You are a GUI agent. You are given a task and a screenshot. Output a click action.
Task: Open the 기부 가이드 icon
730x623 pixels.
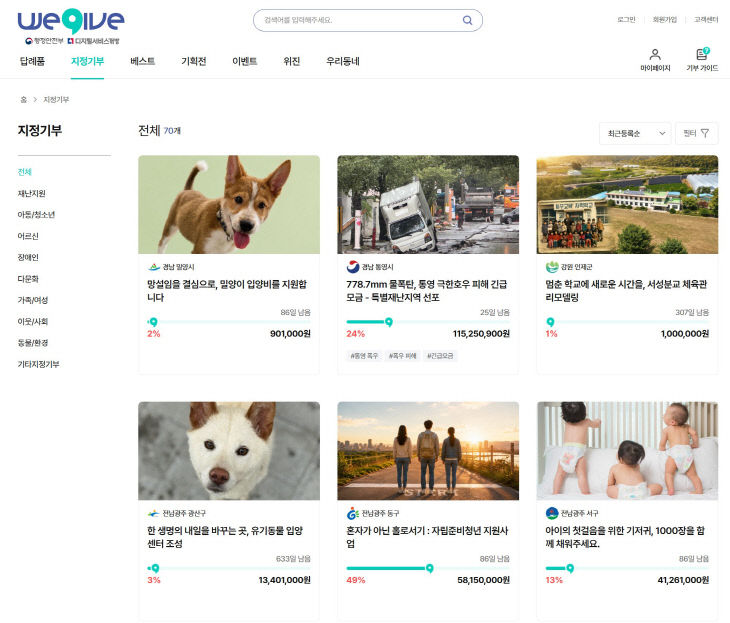[702, 54]
